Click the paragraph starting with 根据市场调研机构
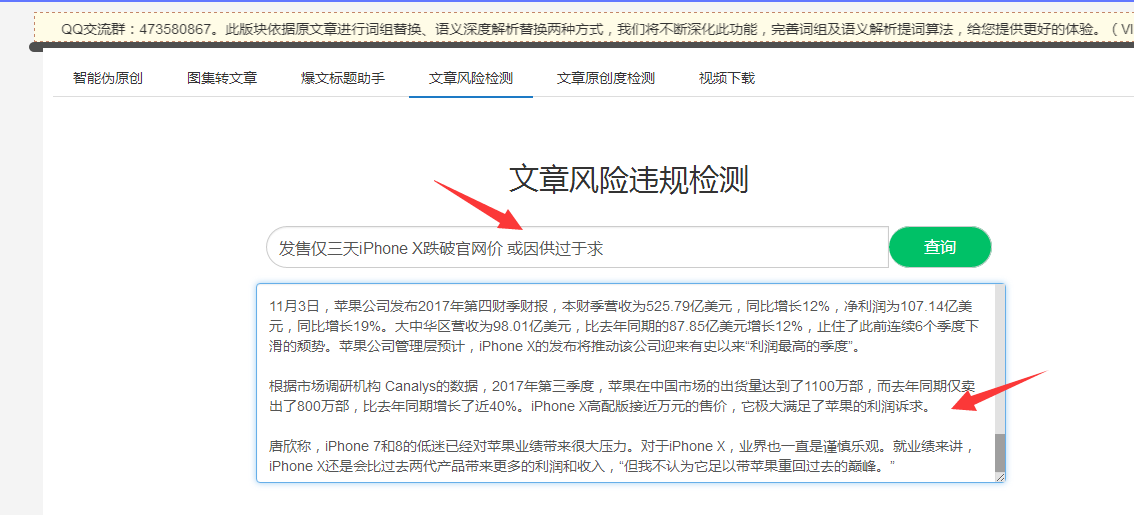The image size is (1134, 515). (x=624, y=395)
